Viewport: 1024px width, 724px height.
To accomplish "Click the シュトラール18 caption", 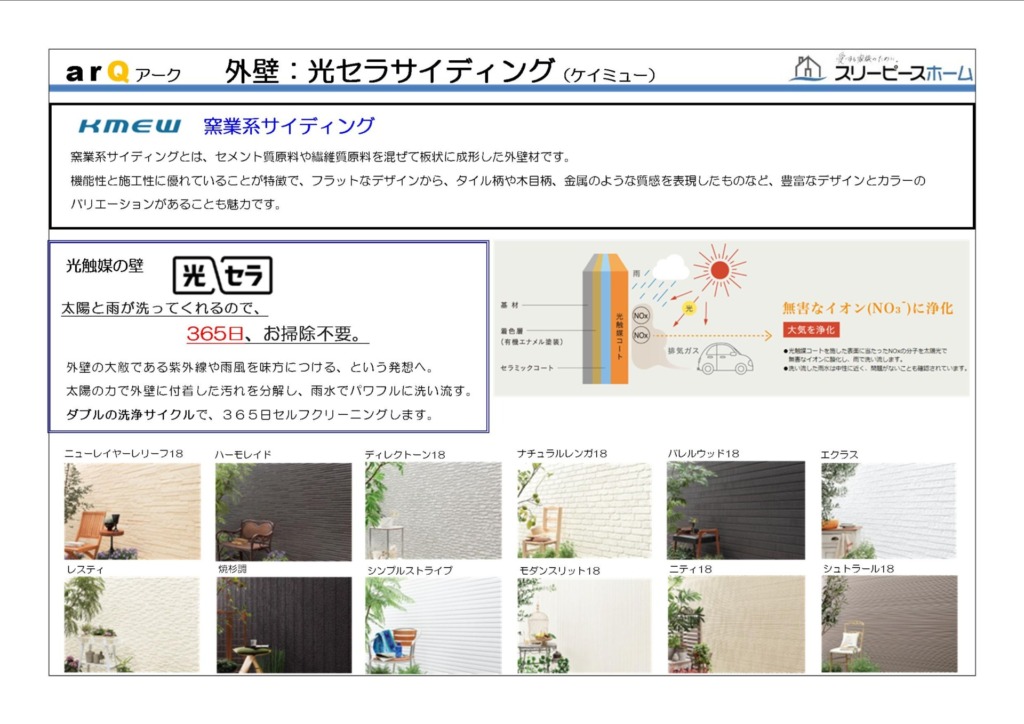I will point(858,569).
